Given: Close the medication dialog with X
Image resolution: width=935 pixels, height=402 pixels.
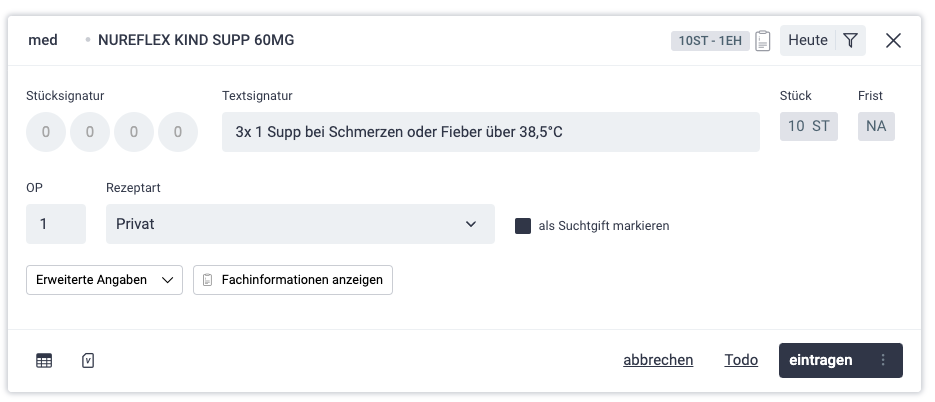Looking at the screenshot, I should coord(893,40).
